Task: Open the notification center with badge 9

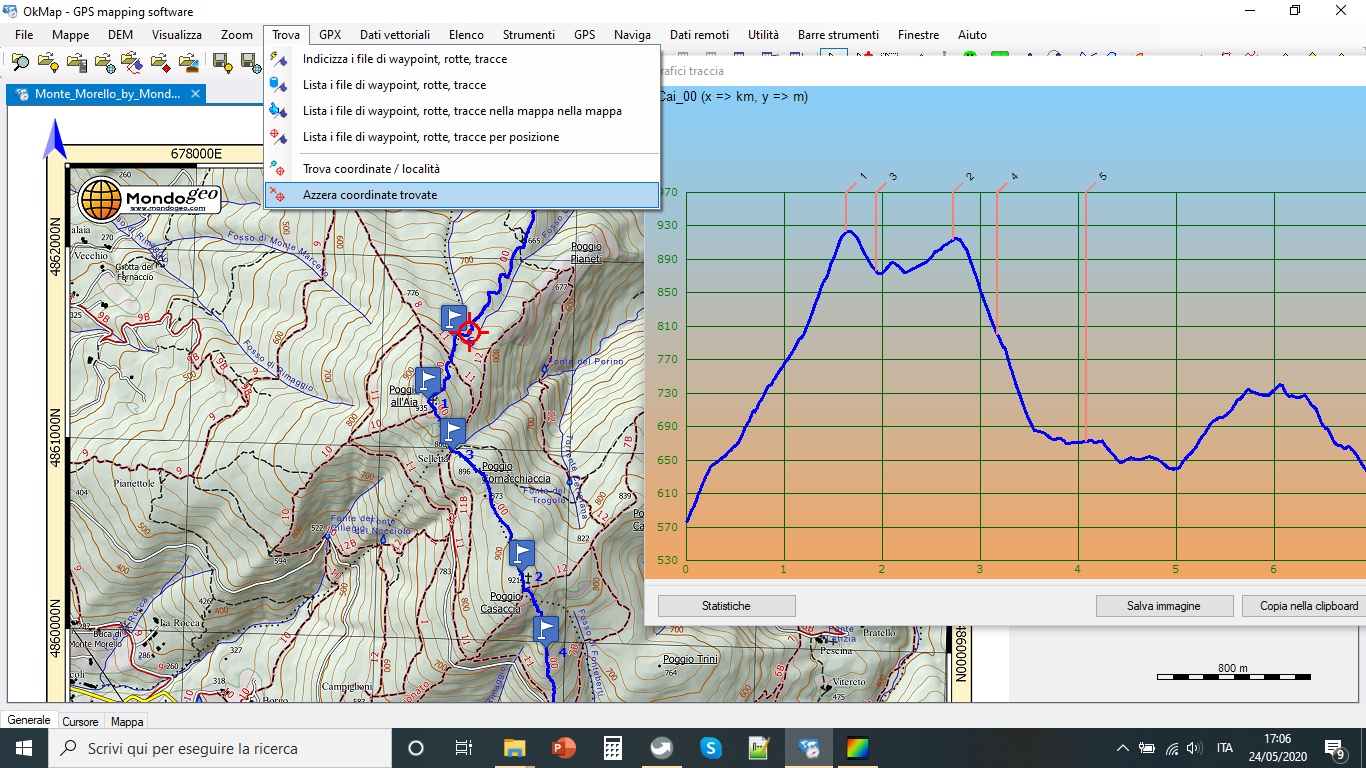Action: (1335, 748)
